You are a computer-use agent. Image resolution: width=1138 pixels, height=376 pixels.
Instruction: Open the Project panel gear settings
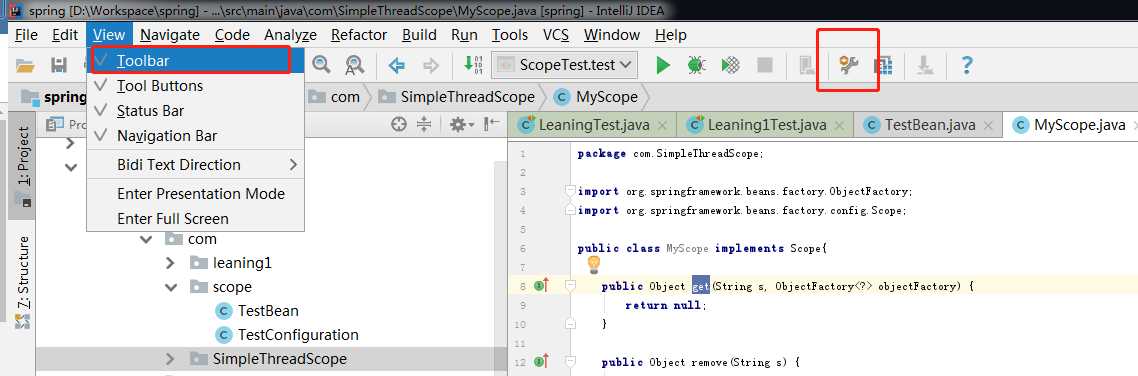(x=462, y=125)
